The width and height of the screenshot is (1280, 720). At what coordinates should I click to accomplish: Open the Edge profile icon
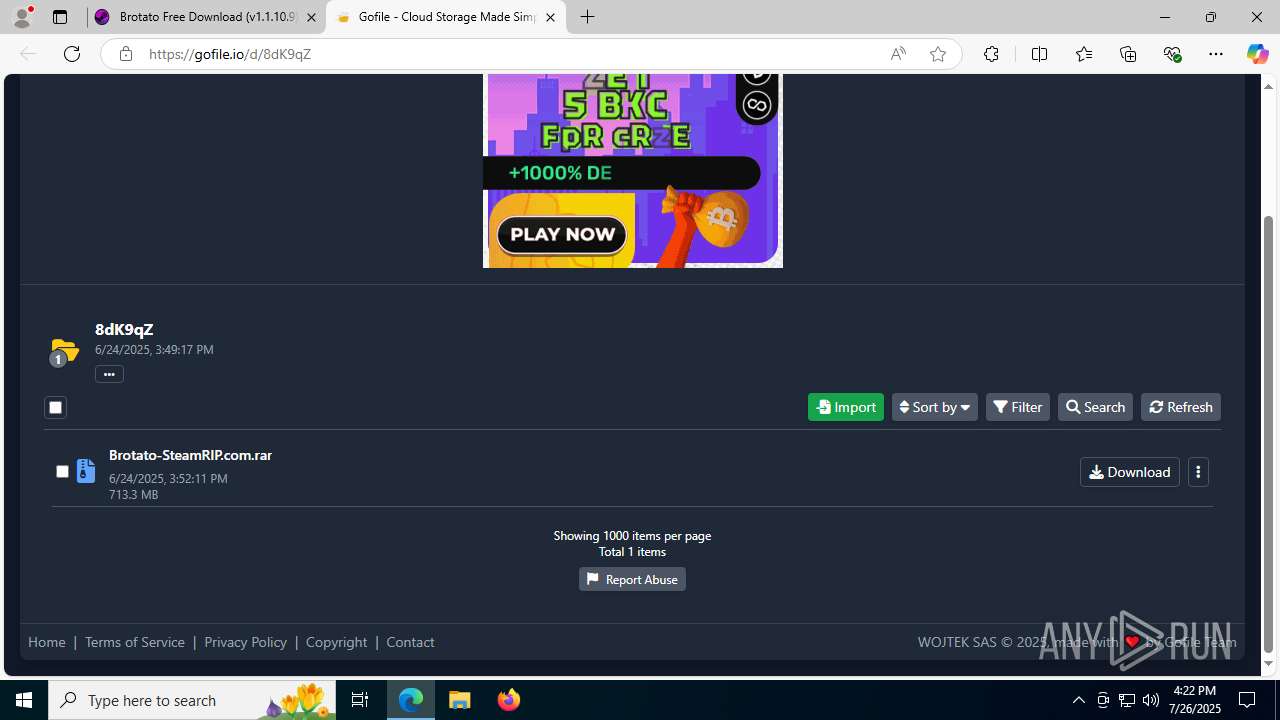[22, 17]
